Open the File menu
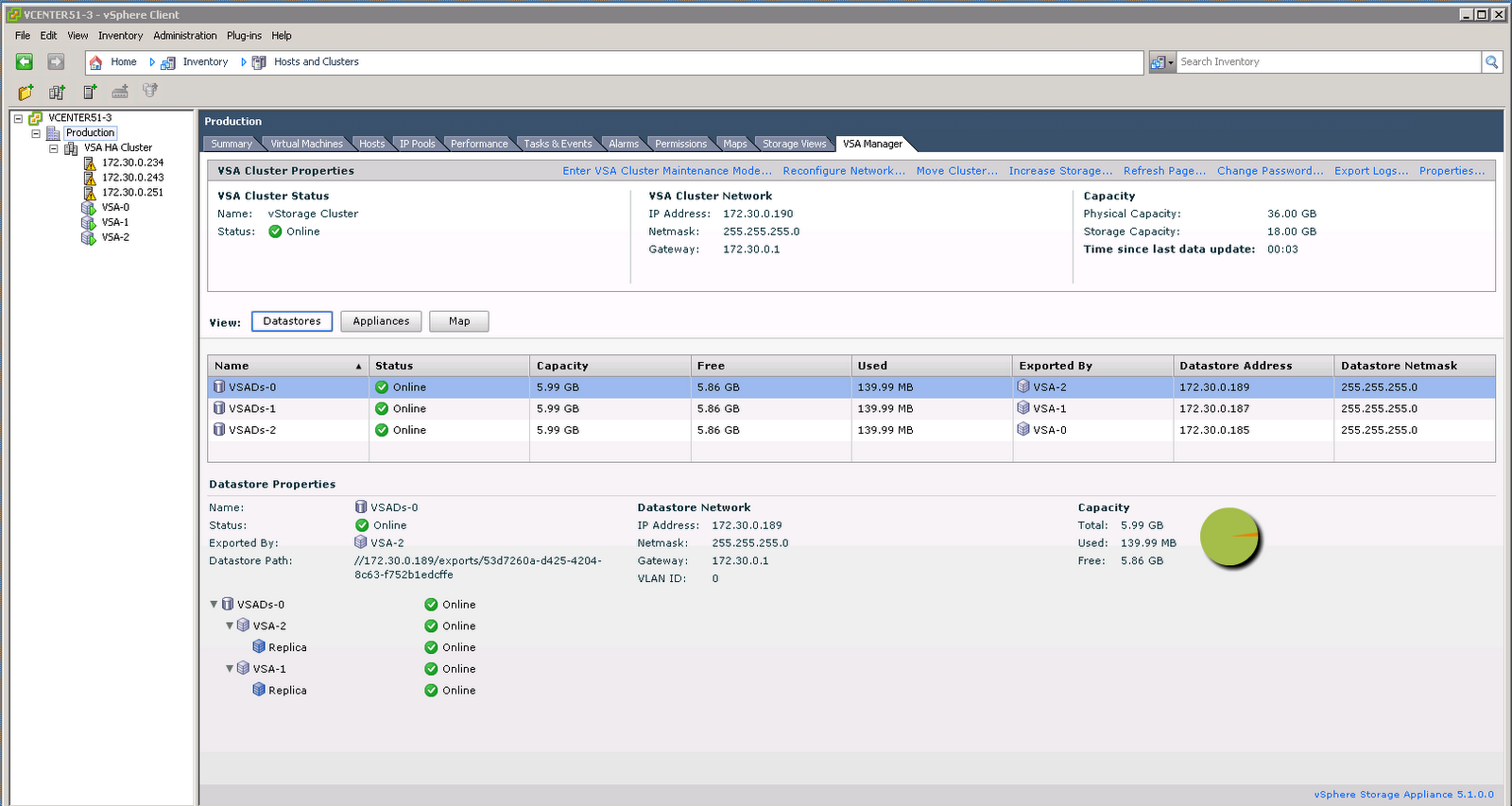This screenshot has height=806, width=1512. click(23, 36)
